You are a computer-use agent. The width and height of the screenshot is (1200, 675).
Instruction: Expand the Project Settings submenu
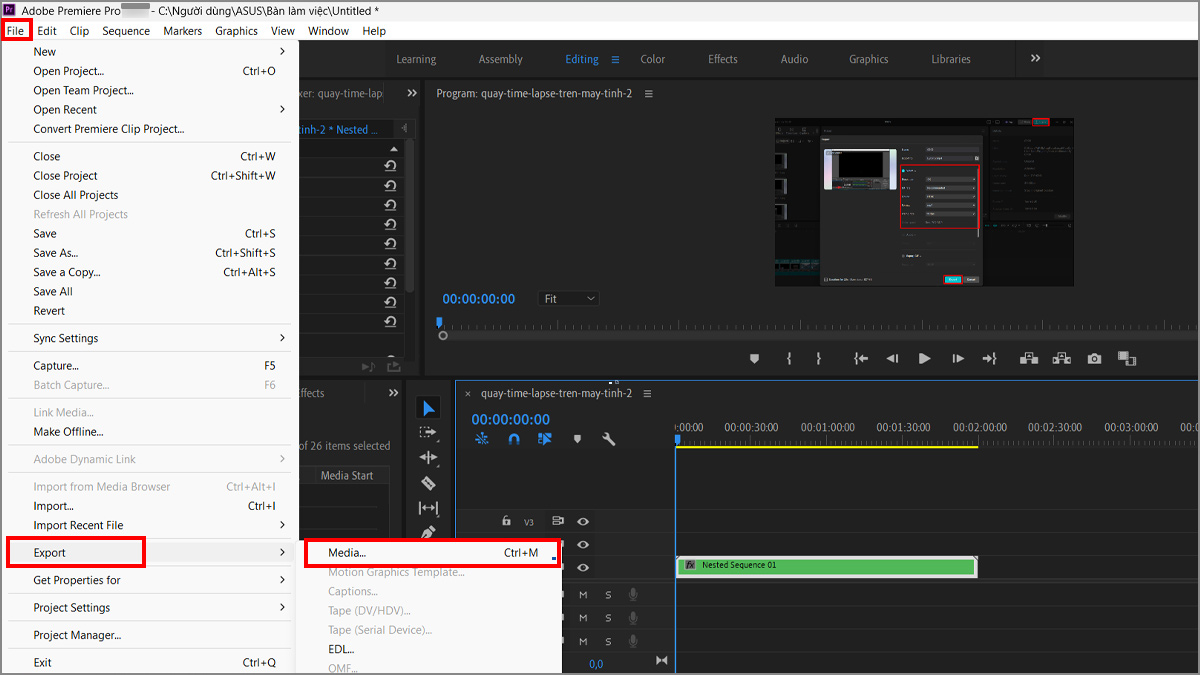pos(282,607)
